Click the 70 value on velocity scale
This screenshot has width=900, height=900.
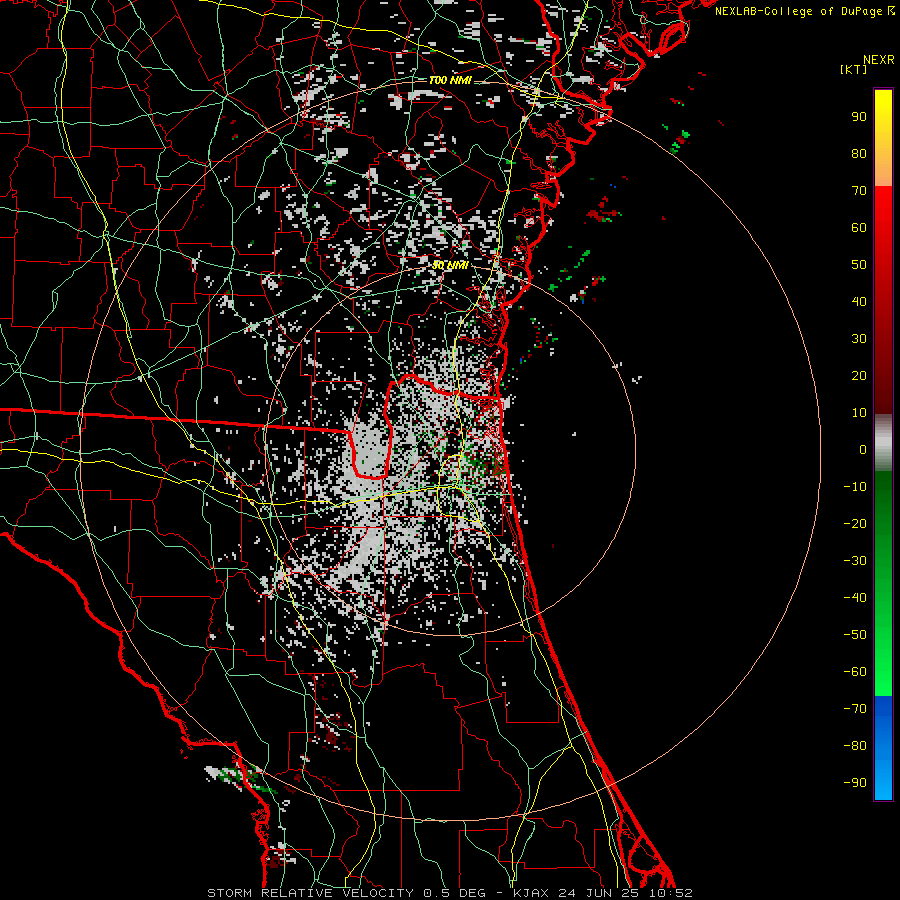click(x=859, y=191)
